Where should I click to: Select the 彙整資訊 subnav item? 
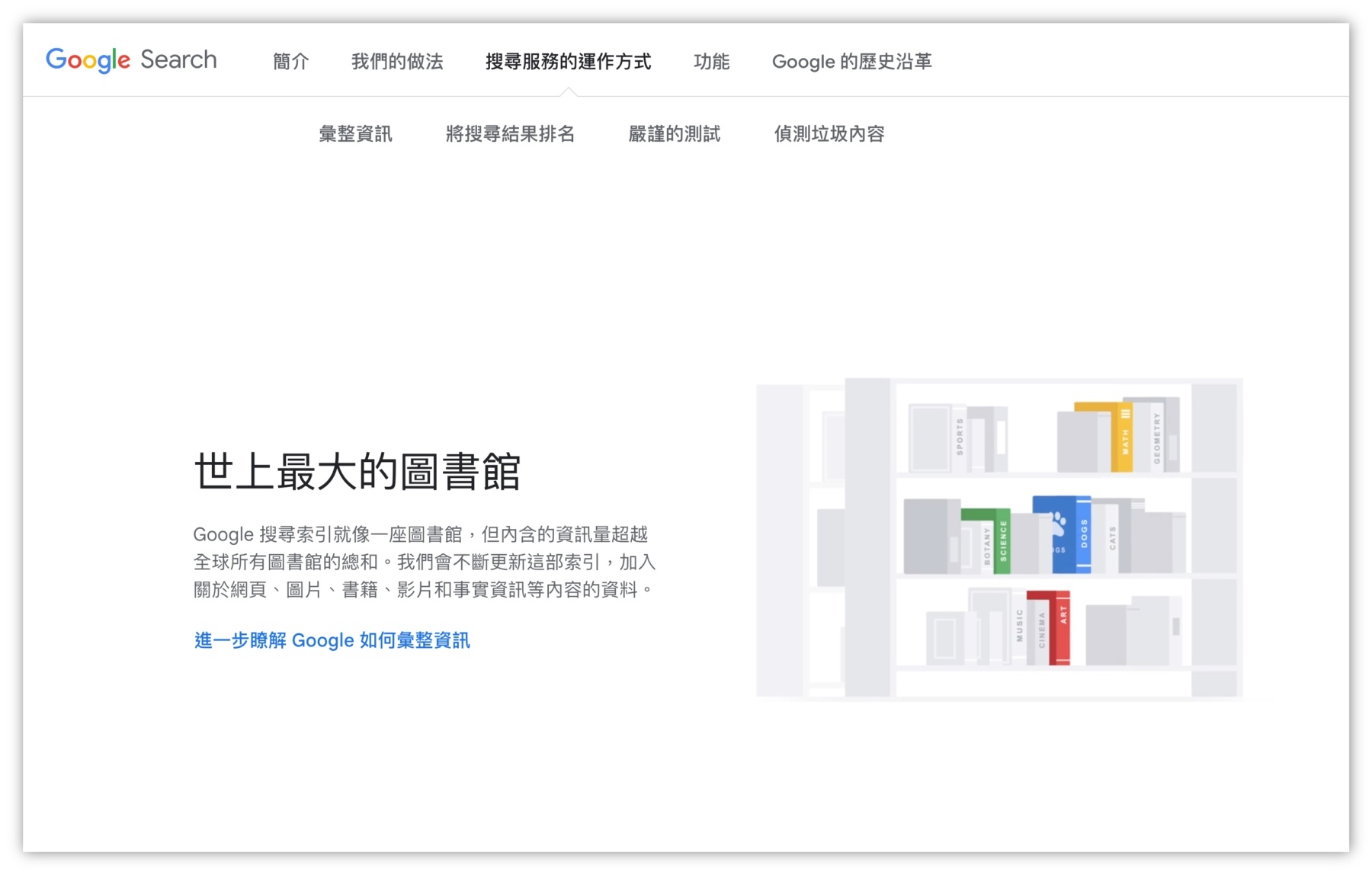[x=356, y=134]
